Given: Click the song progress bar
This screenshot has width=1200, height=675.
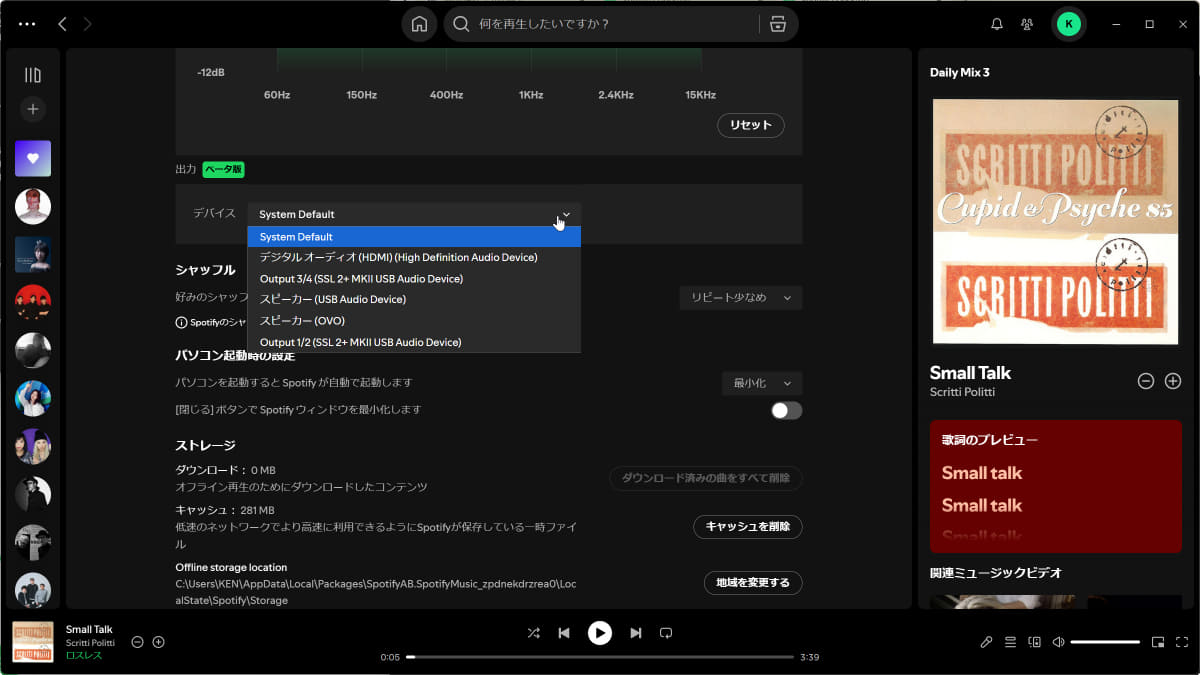Looking at the screenshot, I should 599,657.
